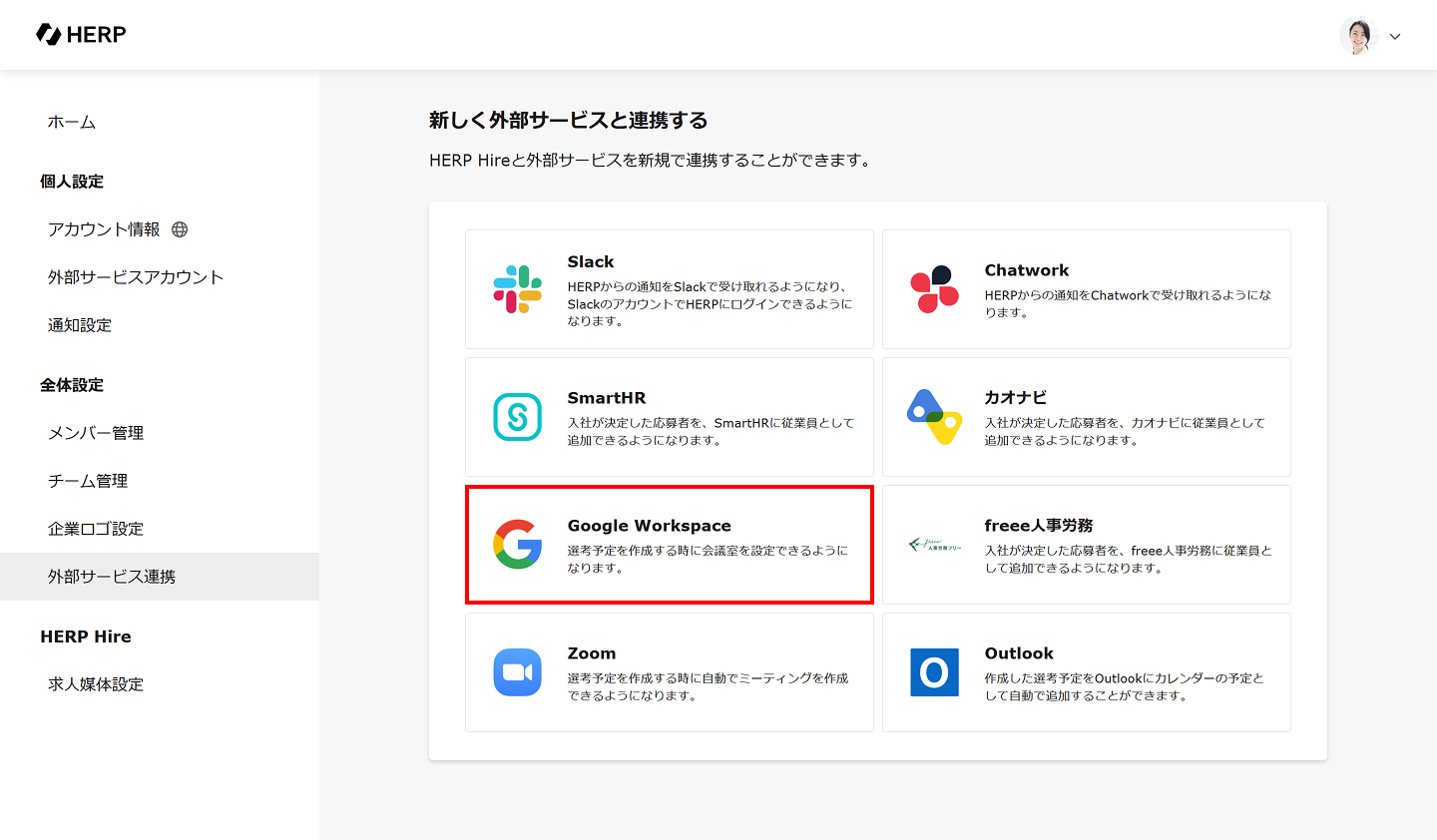Click the Outlook description text

tap(1125, 687)
